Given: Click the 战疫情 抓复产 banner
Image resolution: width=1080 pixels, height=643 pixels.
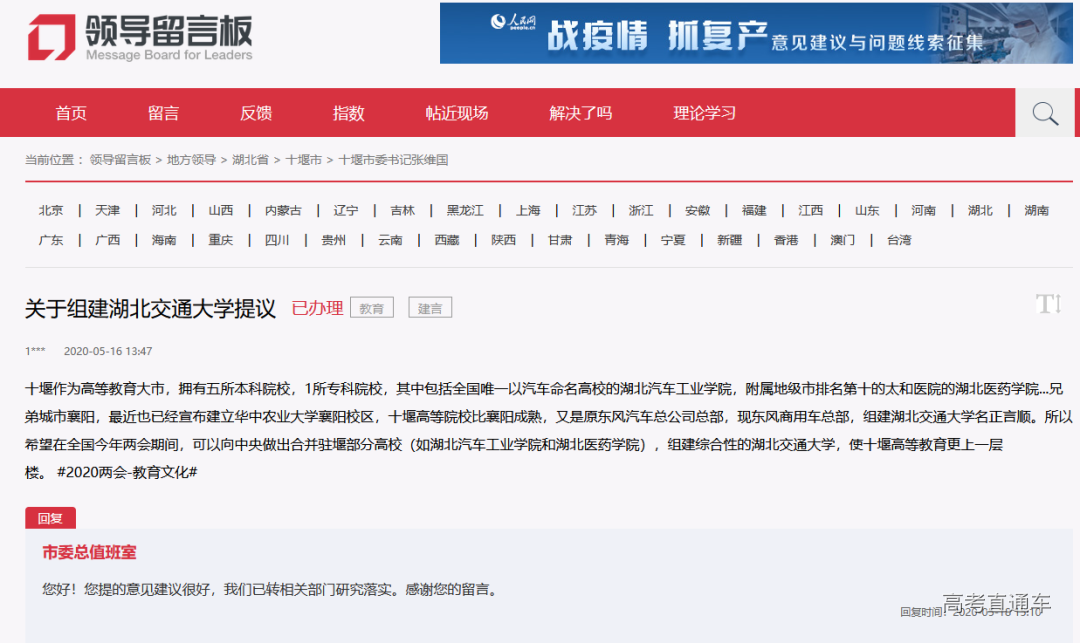Looking at the screenshot, I should point(756,33).
